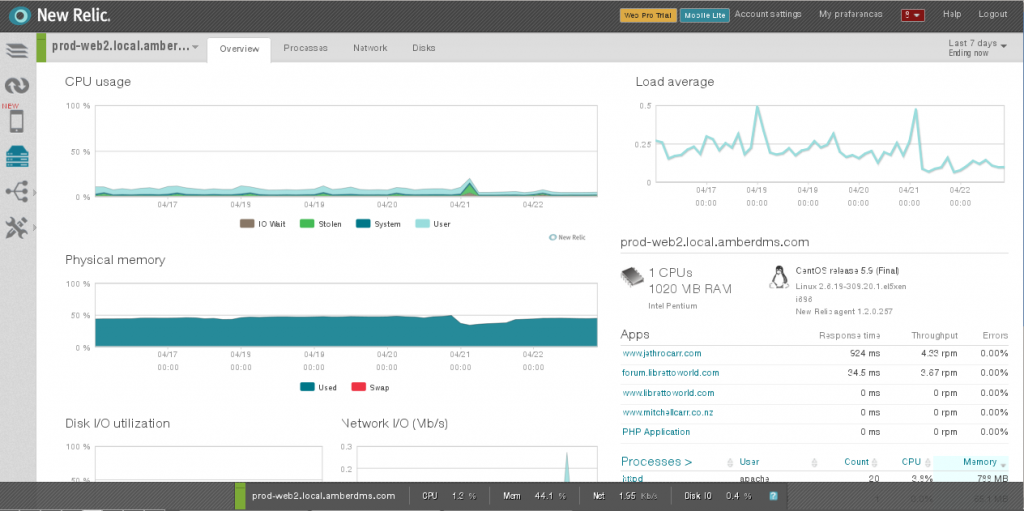
Task: Click the green status block beside server name
Action: [x=40, y=48]
